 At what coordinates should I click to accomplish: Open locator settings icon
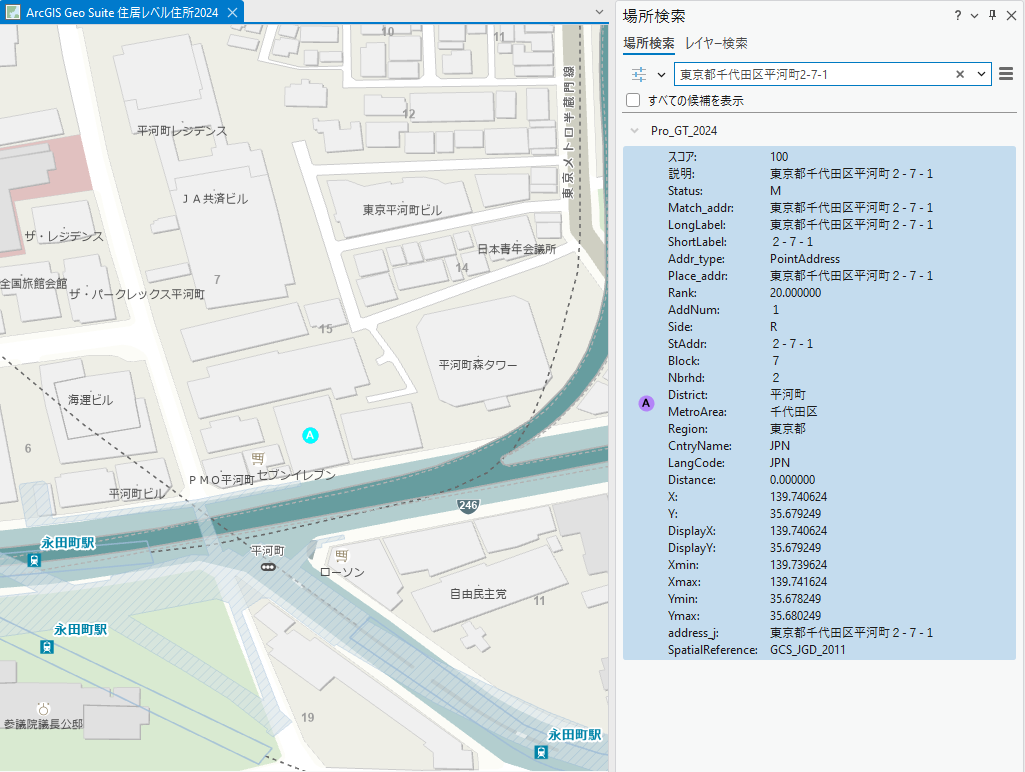[639, 75]
